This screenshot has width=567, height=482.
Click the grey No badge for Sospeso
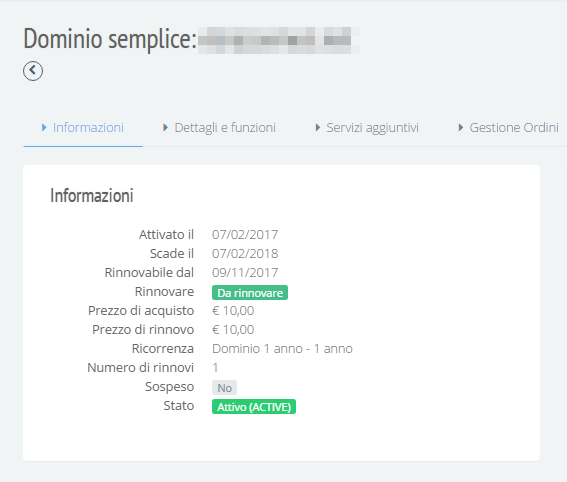(x=224, y=388)
